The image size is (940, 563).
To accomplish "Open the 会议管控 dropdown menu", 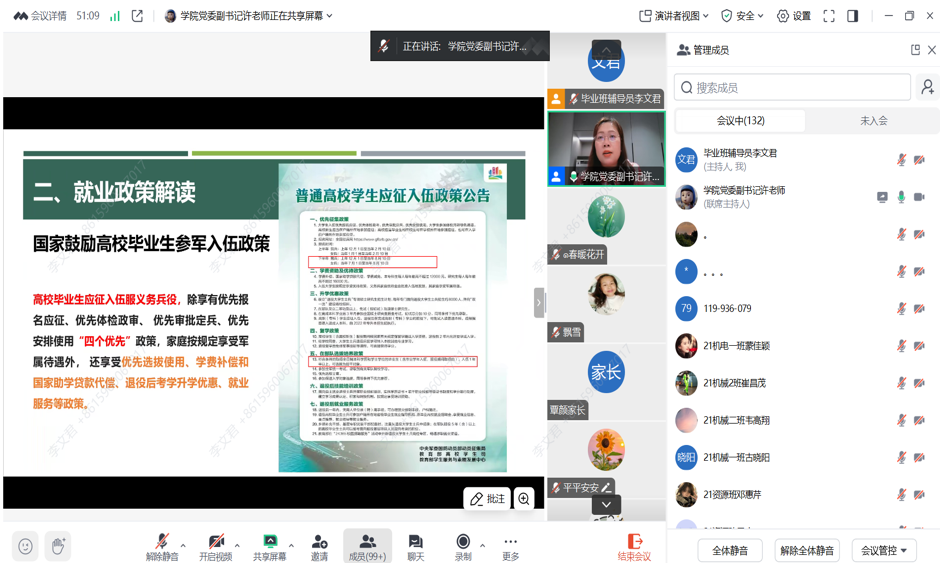I will coord(884,550).
